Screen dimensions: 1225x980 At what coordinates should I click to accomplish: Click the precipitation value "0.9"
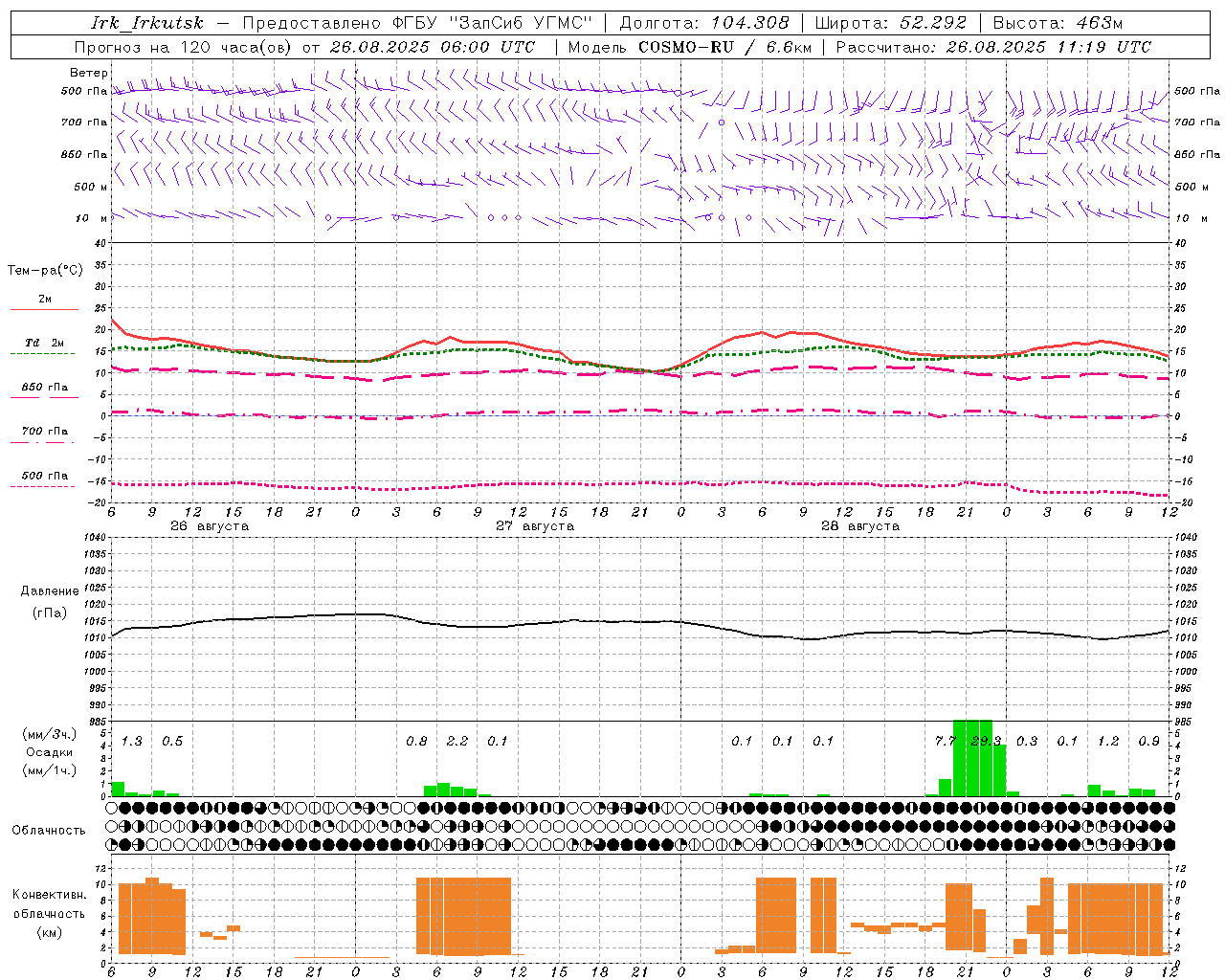point(1148,741)
